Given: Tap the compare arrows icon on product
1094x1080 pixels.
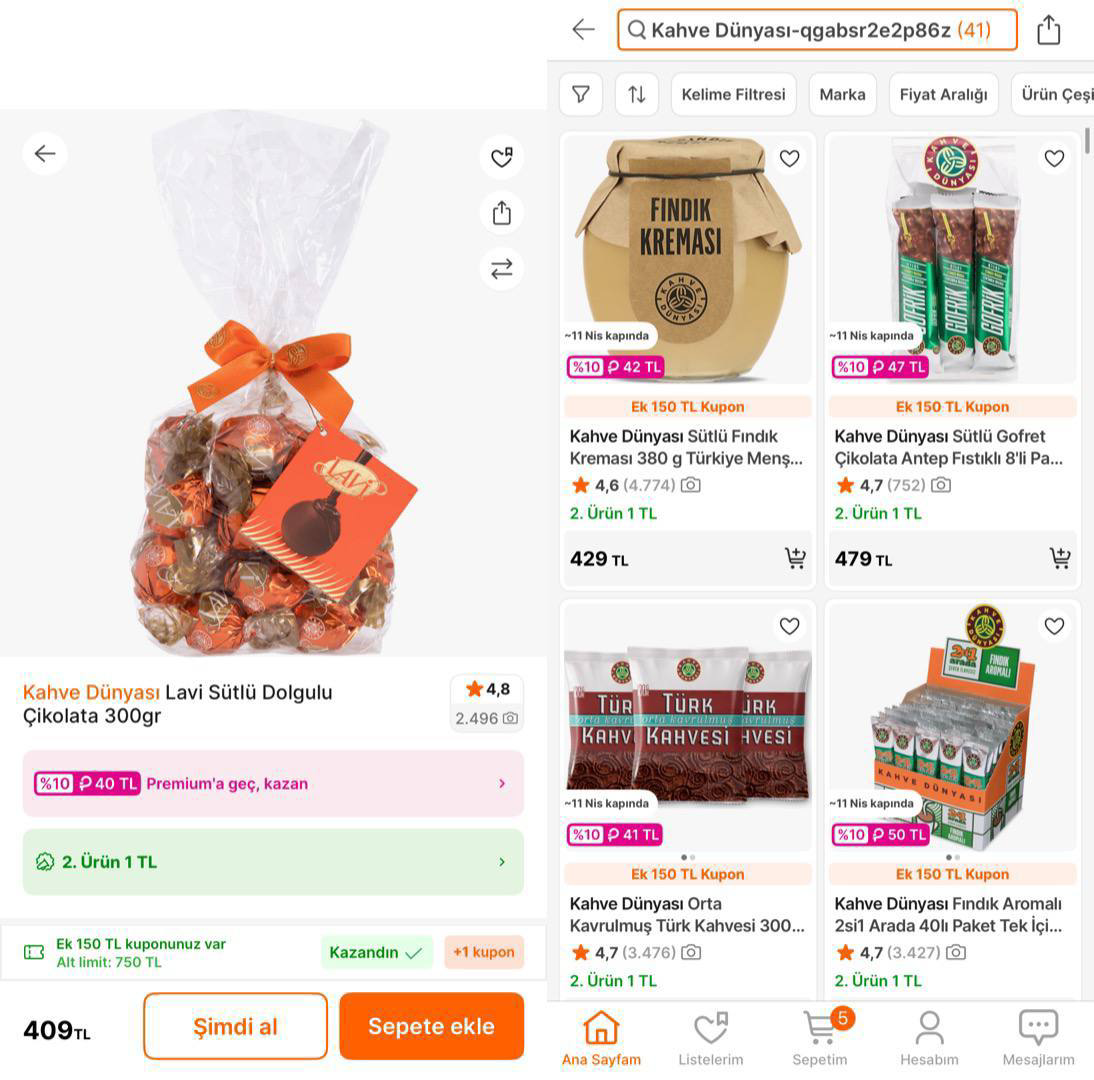Looking at the screenshot, I should 501,268.
